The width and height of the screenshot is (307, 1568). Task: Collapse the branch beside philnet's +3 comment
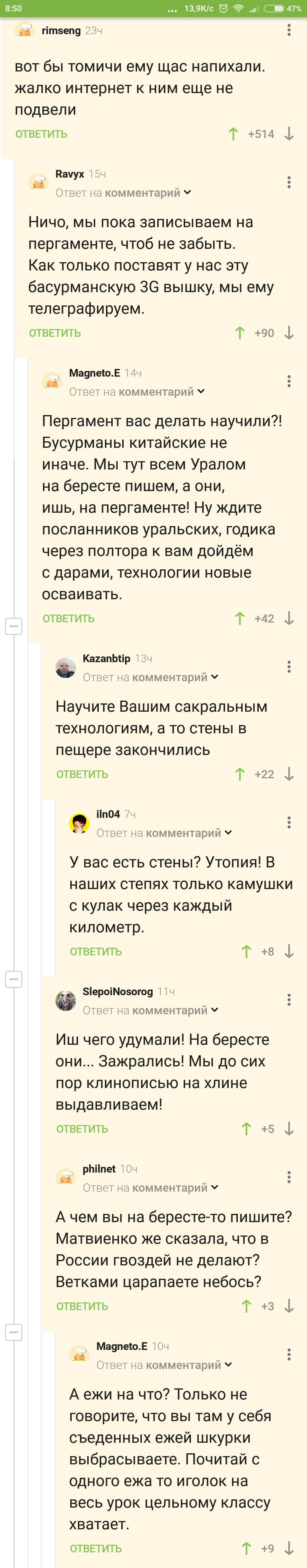[x=13, y=1333]
